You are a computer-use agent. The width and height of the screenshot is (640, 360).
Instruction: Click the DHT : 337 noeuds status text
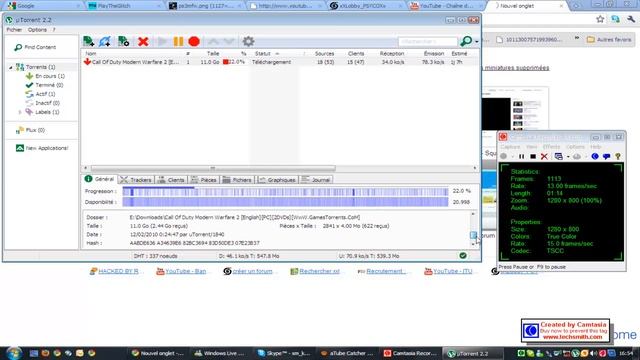click(x=156, y=256)
